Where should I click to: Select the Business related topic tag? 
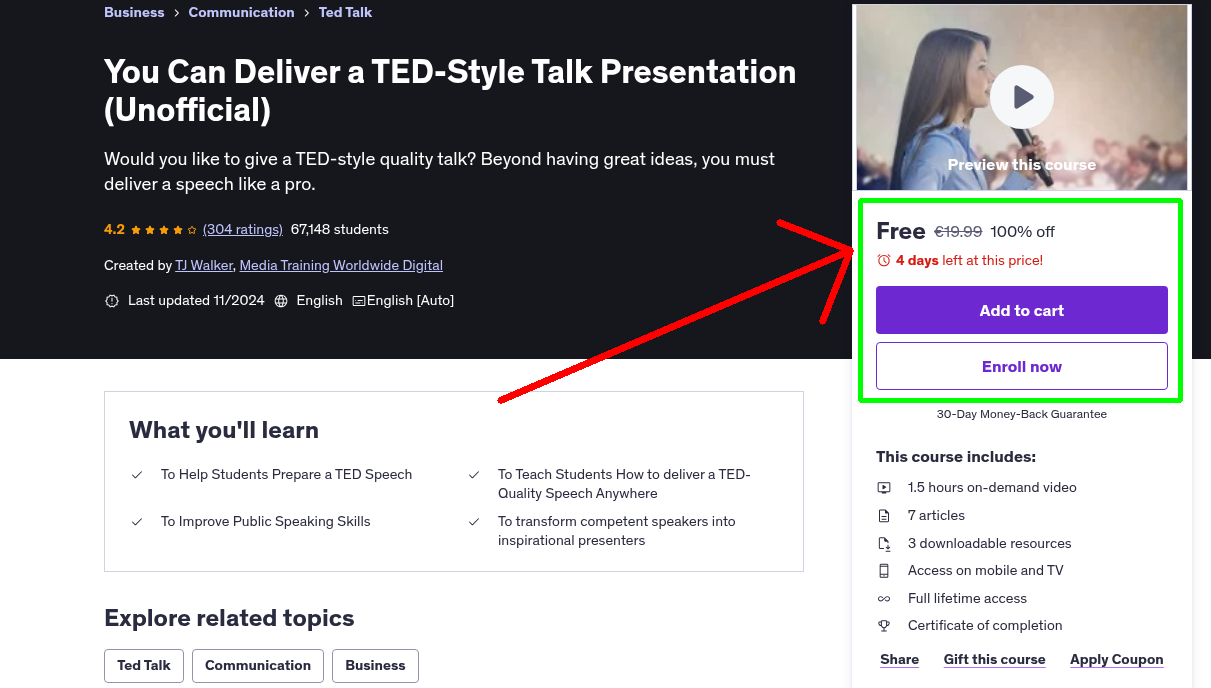point(375,665)
